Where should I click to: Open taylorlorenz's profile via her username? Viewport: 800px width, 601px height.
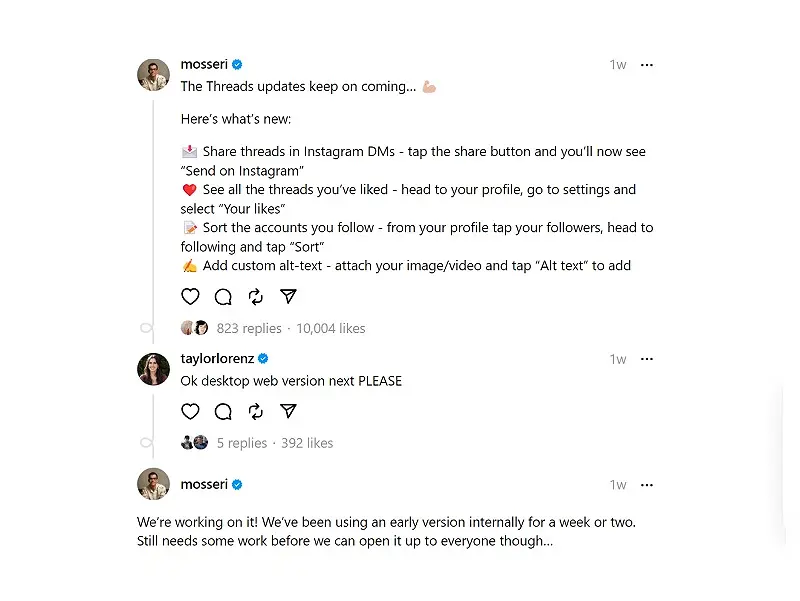[218, 358]
